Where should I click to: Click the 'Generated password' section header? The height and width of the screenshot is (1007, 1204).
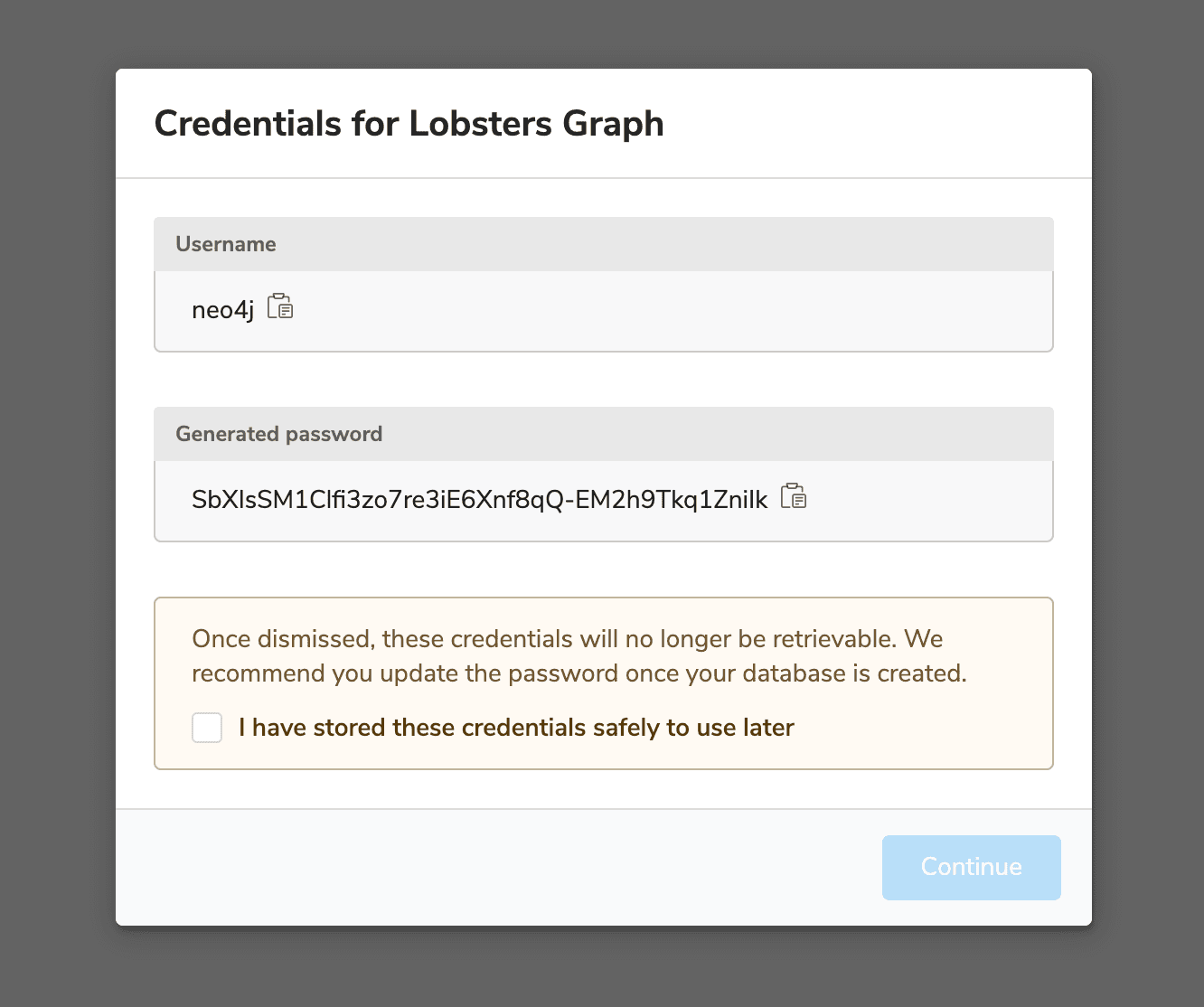click(x=278, y=434)
